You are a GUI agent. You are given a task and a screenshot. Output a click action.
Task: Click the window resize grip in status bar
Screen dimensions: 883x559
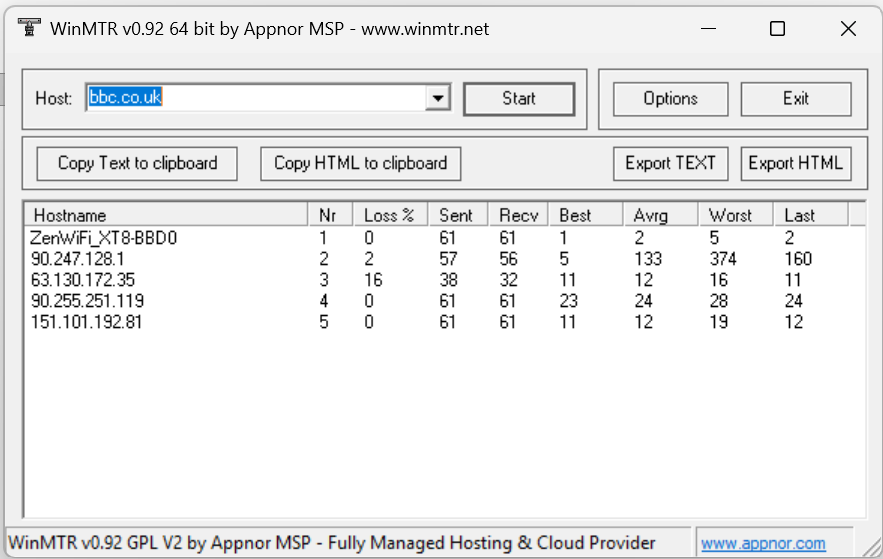pyautogui.click(x=872, y=547)
